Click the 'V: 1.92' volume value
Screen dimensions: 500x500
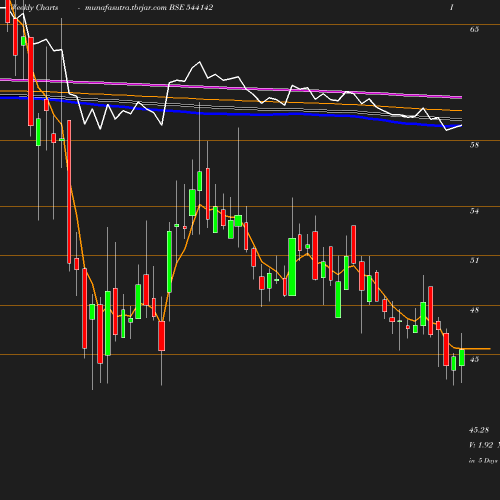pyautogui.click(x=481, y=445)
